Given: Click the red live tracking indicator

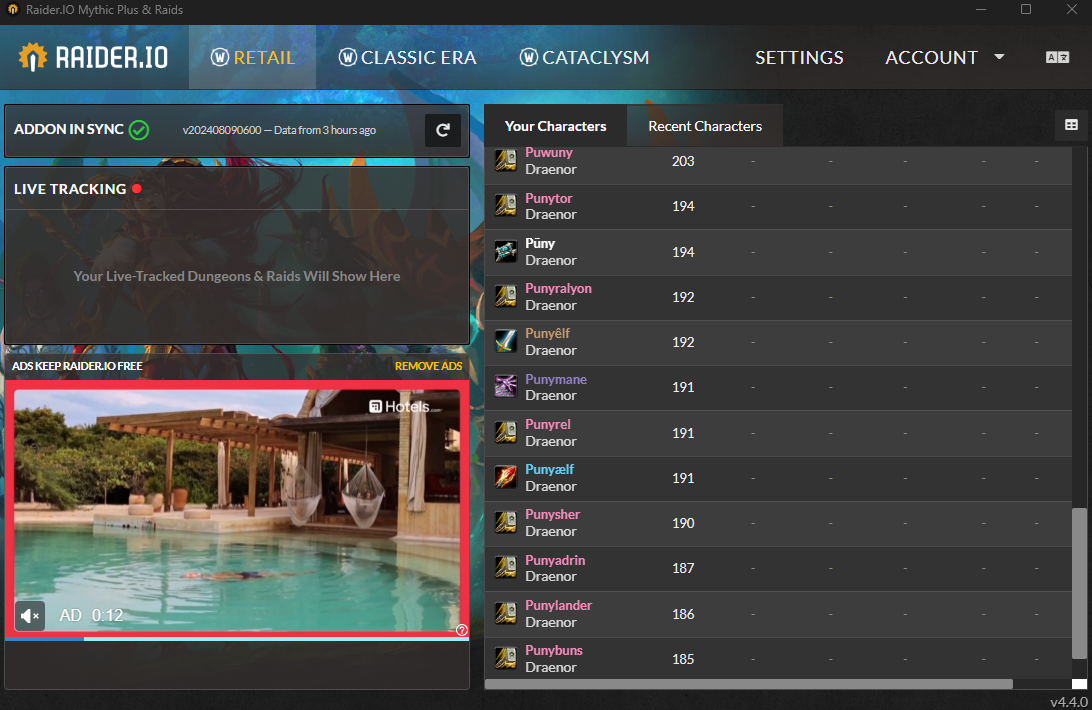Looking at the screenshot, I should click(x=137, y=188).
